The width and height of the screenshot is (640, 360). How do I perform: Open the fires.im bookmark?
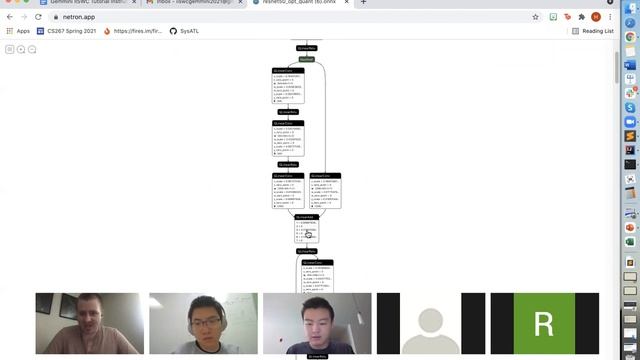click(x=133, y=31)
